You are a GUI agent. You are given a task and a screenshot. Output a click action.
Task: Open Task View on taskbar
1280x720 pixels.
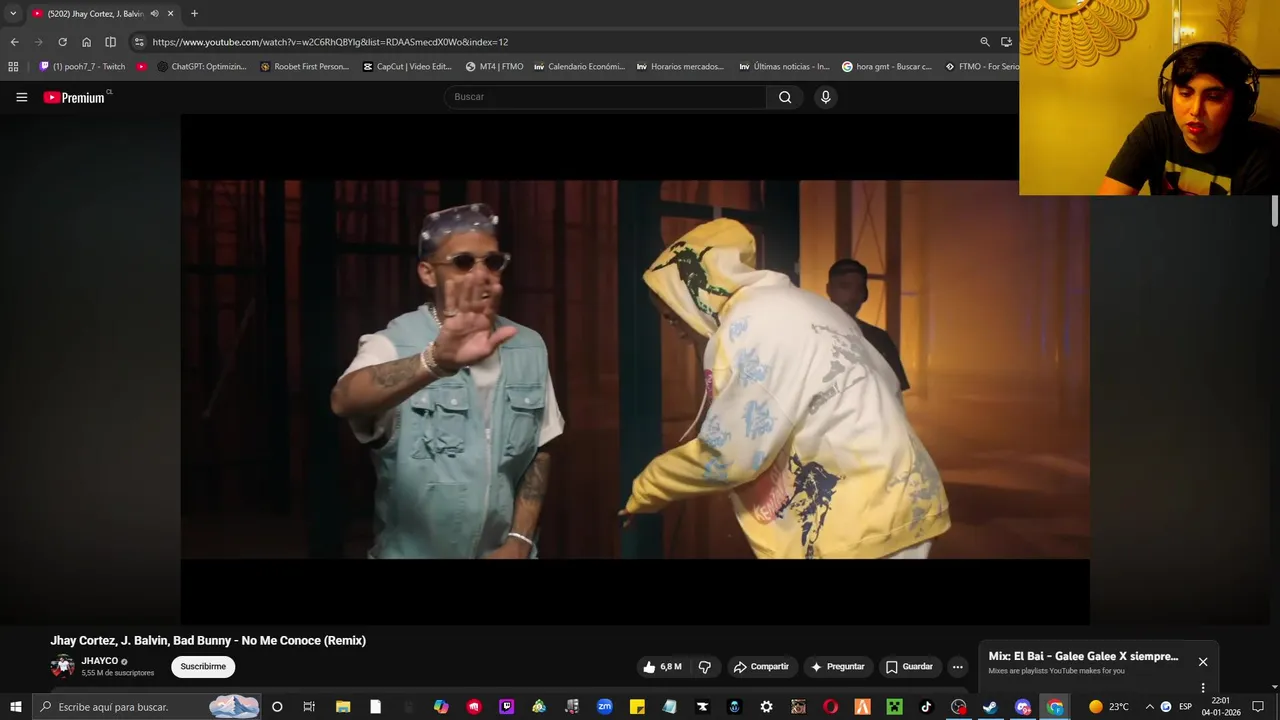309,707
